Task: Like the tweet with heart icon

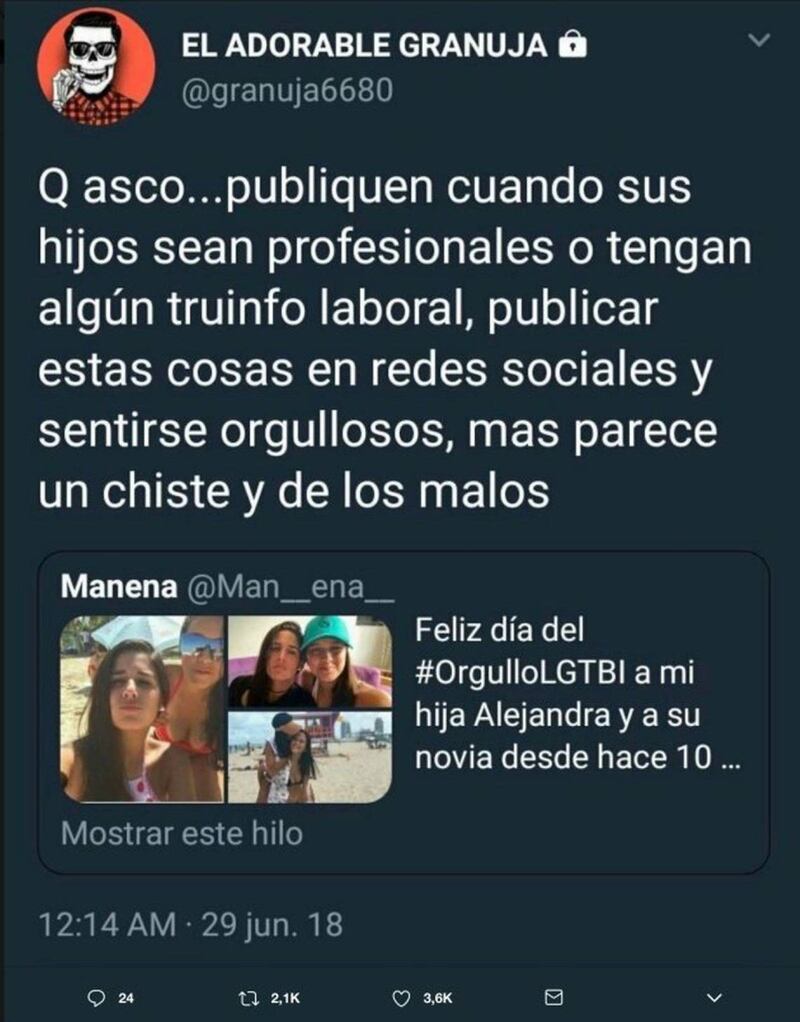Action: coord(402,998)
